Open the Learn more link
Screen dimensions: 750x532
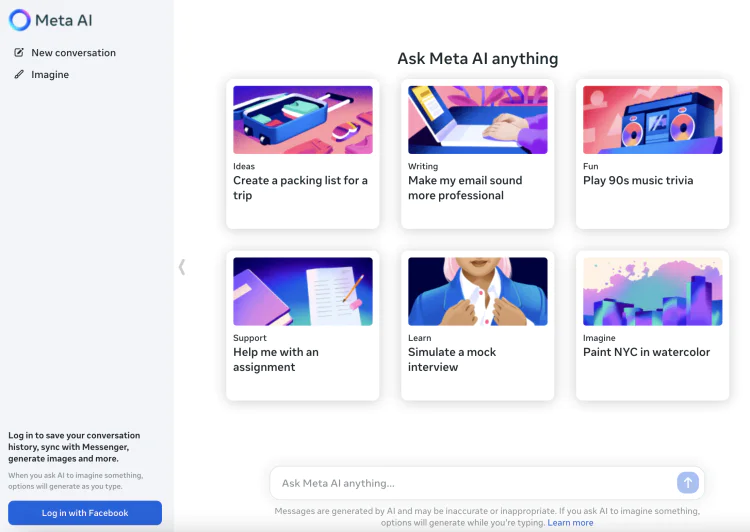click(x=570, y=523)
